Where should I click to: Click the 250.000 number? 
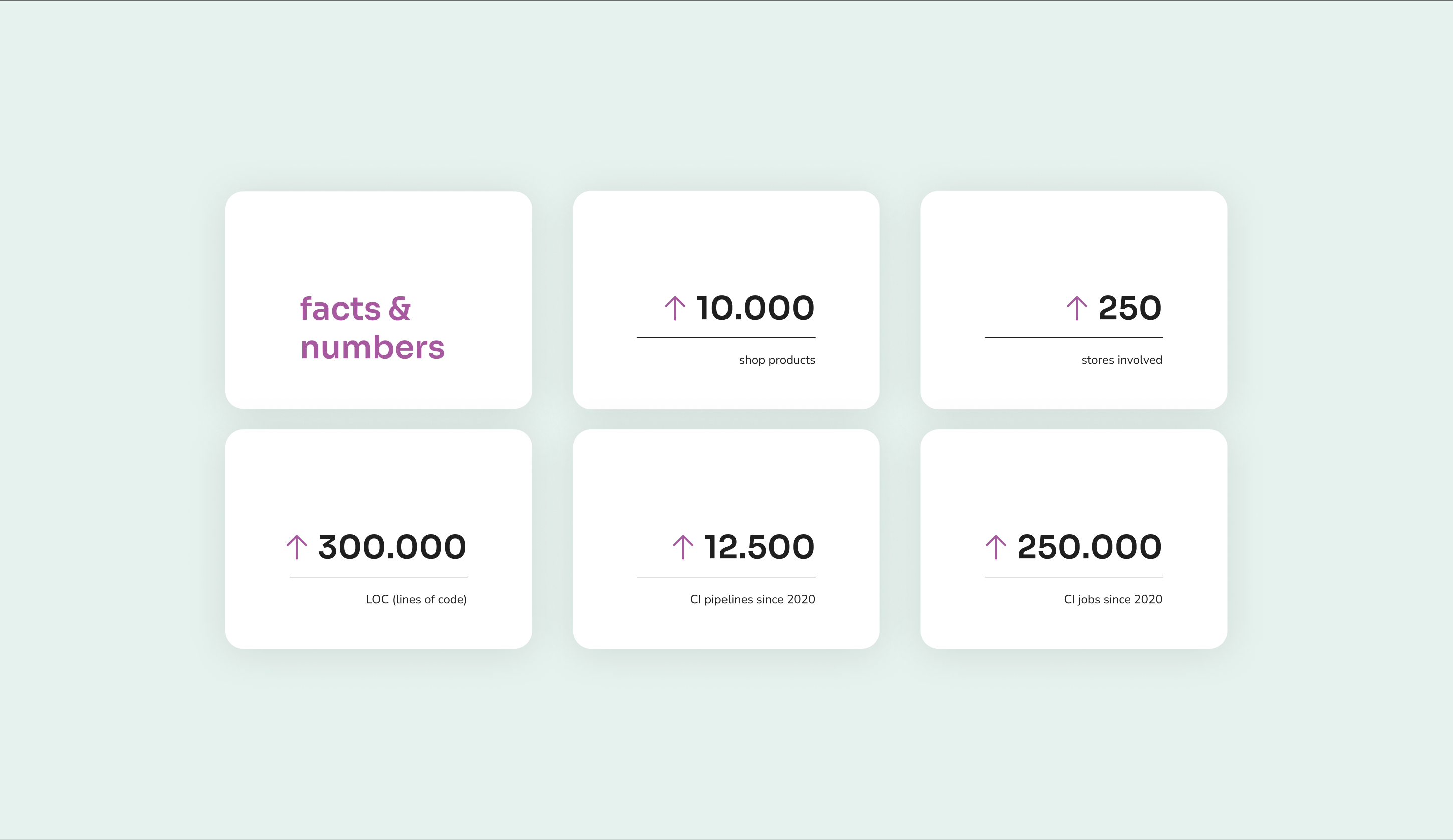coord(1090,547)
